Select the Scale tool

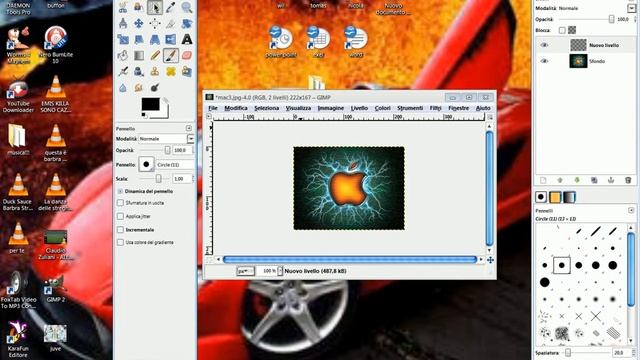[x=123, y=39]
